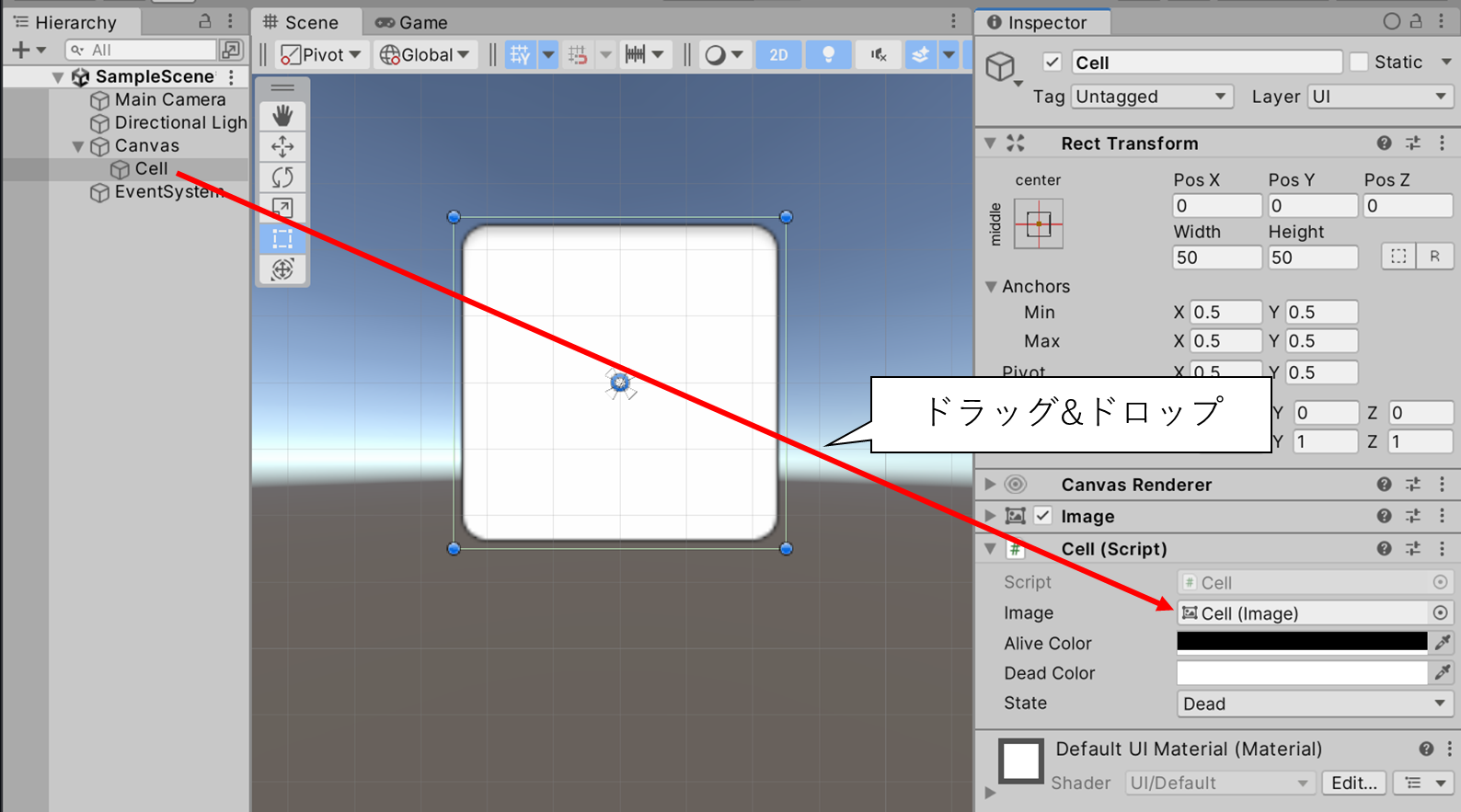Toggle 2D view mode
The width and height of the screenshot is (1461, 812).
point(778,55)
